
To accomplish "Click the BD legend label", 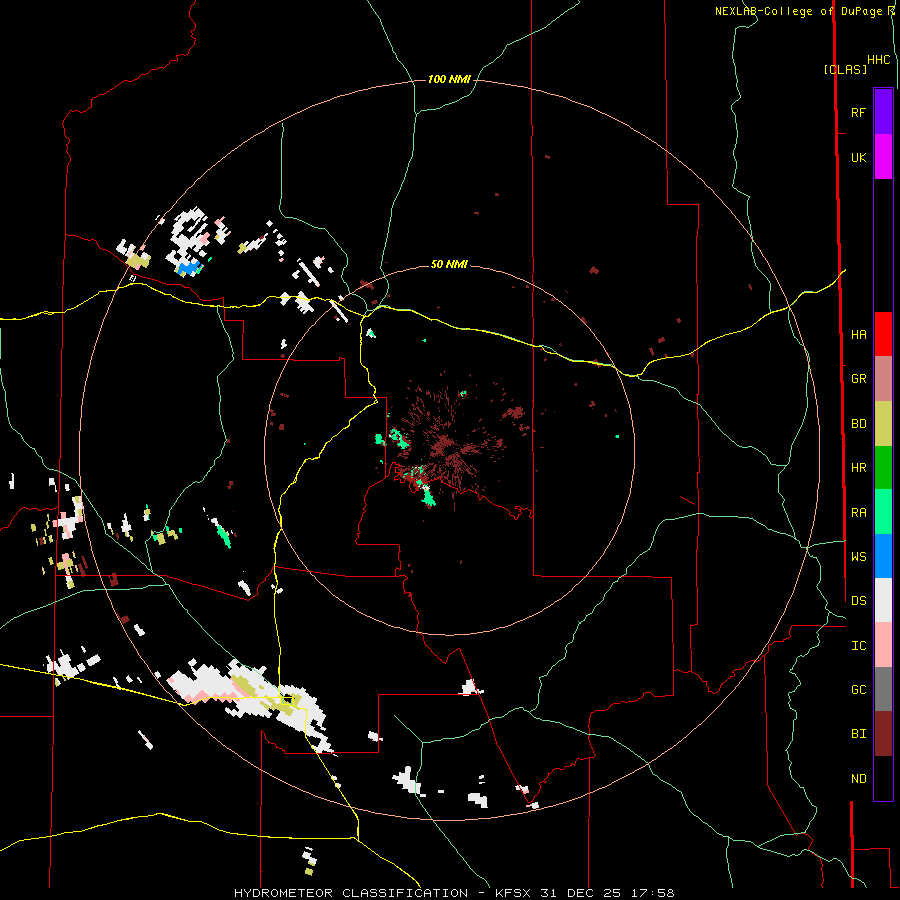I will pos(858,424).
